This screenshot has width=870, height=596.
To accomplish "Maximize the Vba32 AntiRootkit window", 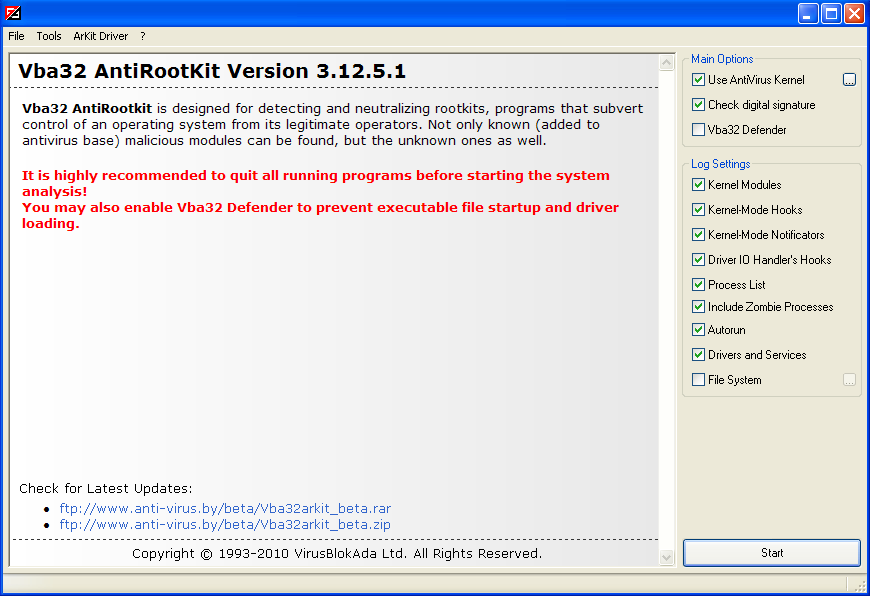I will click(x=831, y=13).
